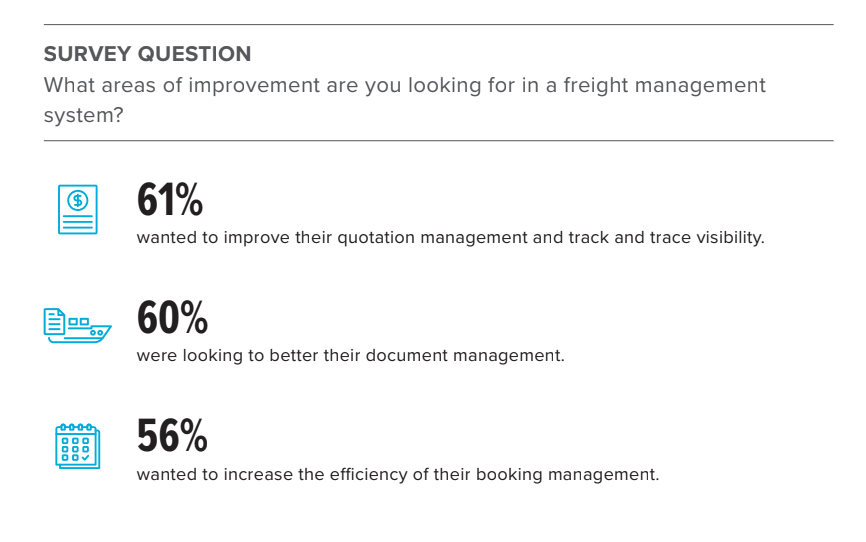Viewport: 866px width, 542px height.
Task: Click the calendar booking icon
Action: (77, 446)
